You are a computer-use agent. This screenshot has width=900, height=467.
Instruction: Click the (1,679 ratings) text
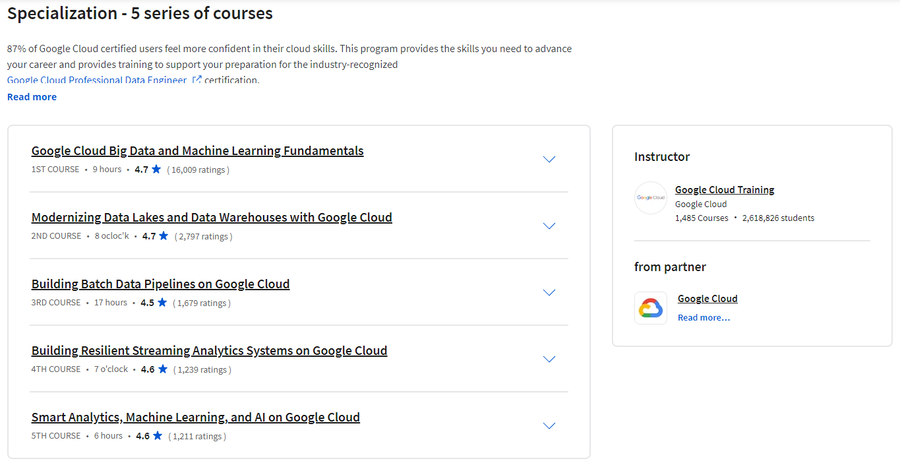pyautogui.click(x=201, y=303)
